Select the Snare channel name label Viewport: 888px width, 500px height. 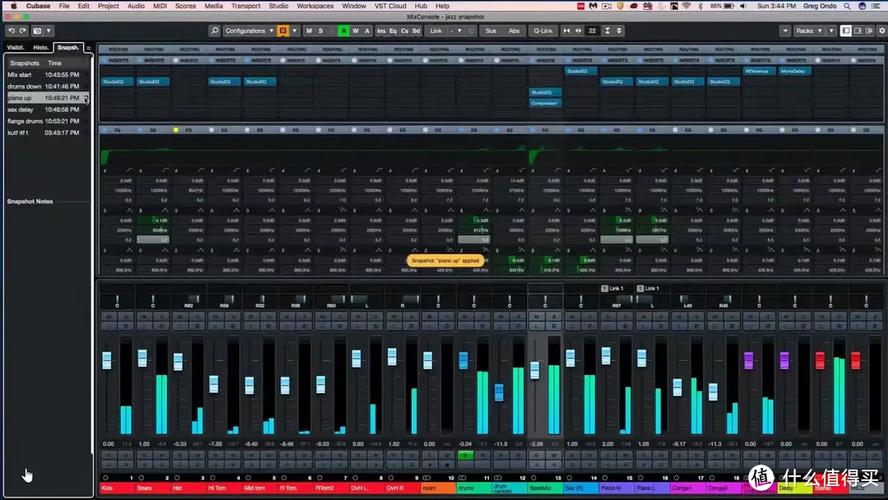[143, 488]
